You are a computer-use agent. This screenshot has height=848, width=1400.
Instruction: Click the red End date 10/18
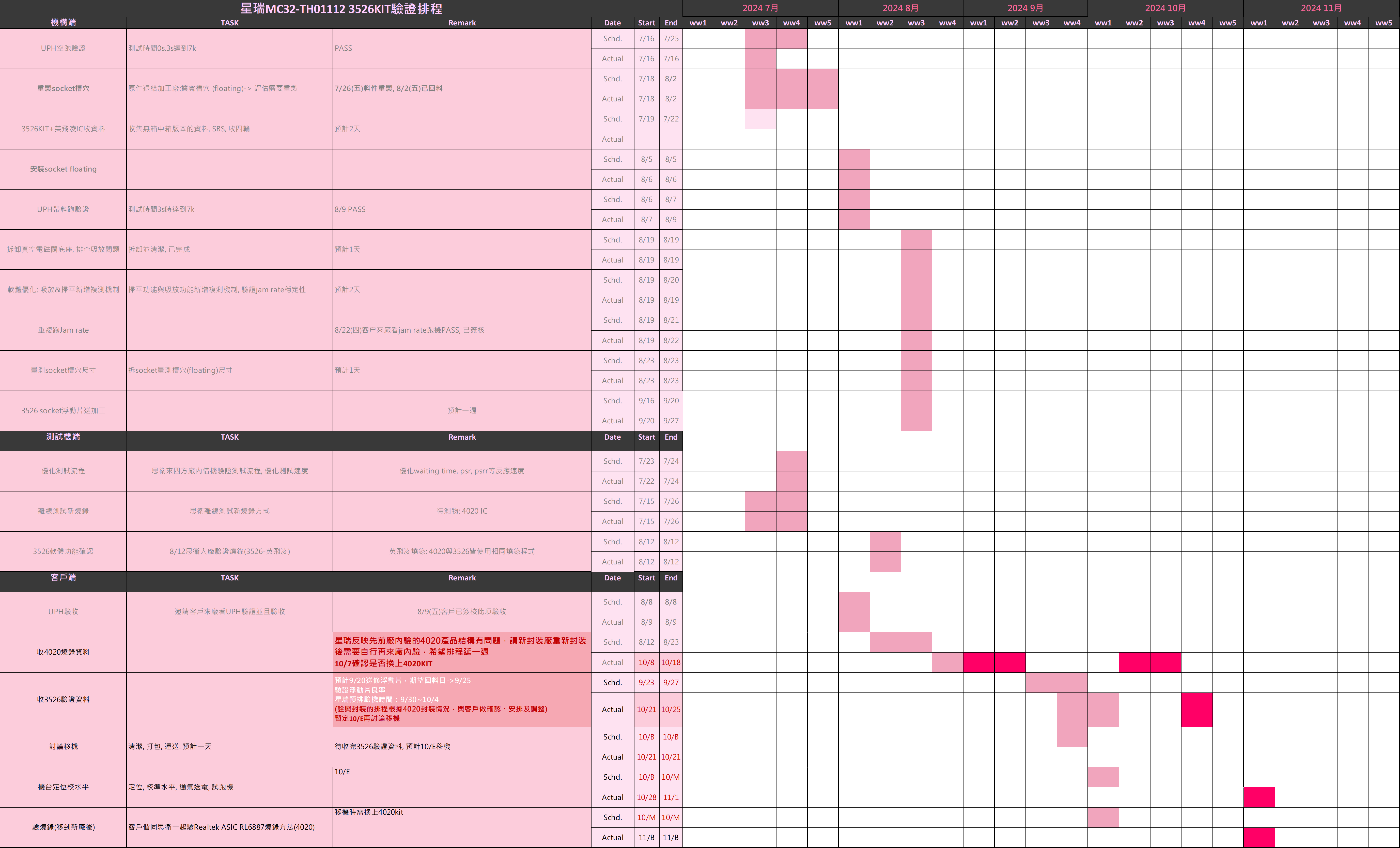pos(671,663)
